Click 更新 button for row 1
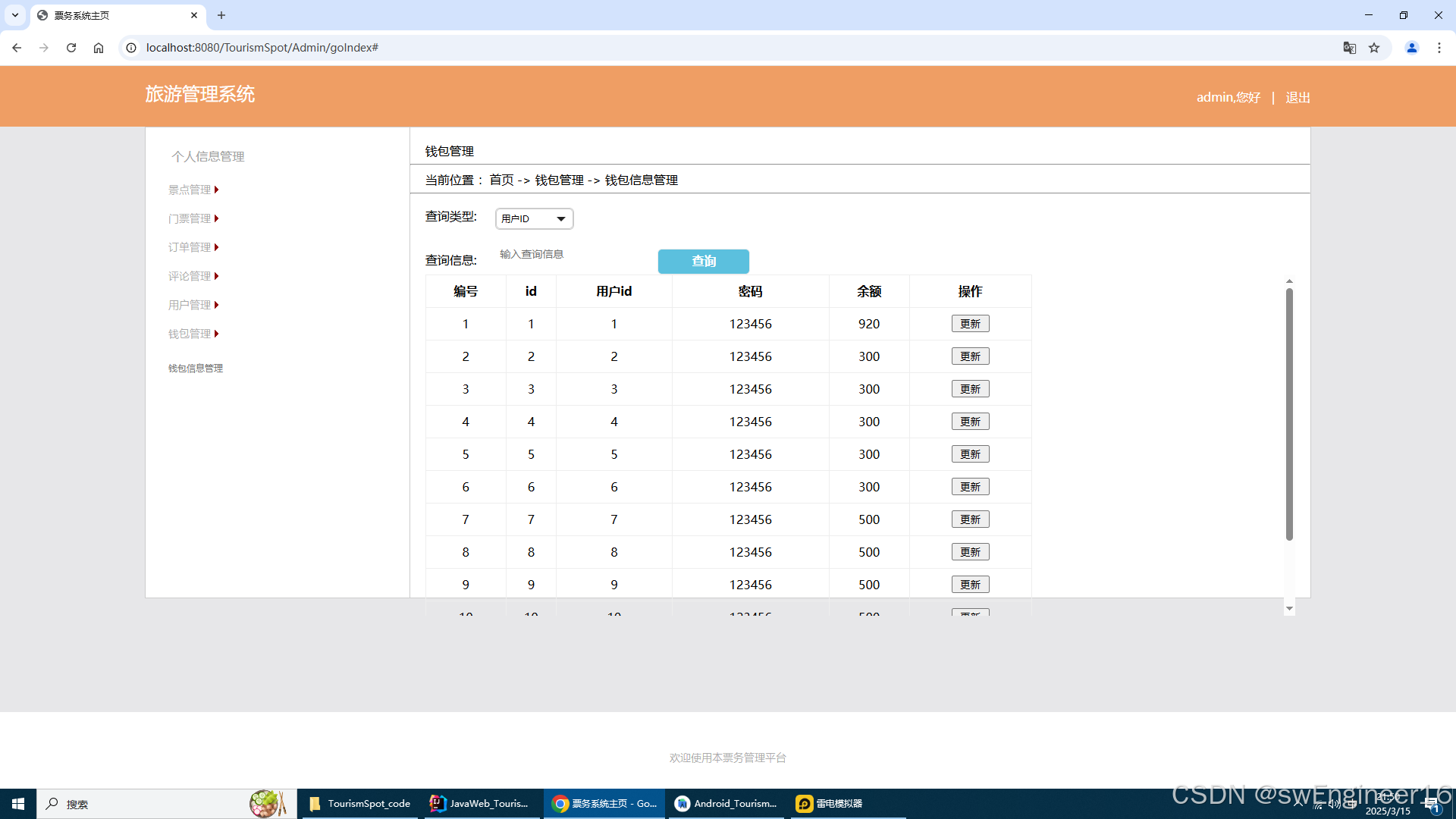 coord(970,324)
